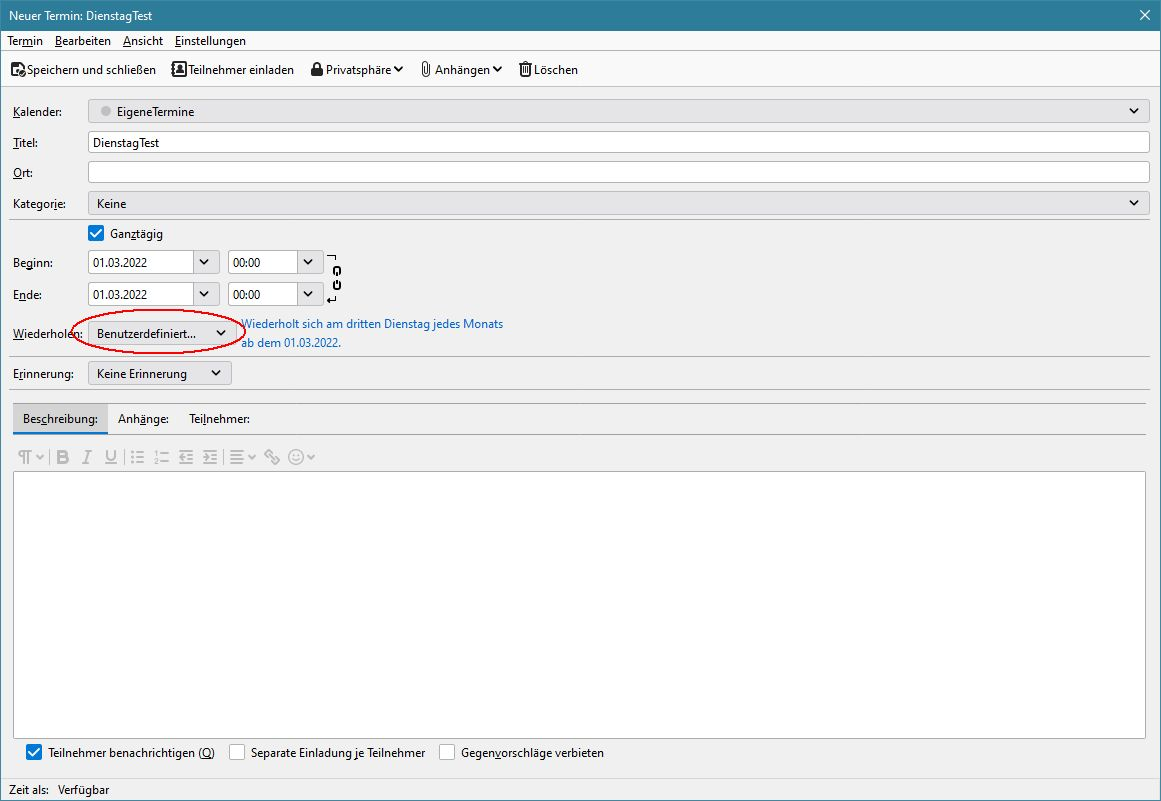Viewport: 1161px width, 801px height.
Task: Open the Ansicht menu
Action: (x=143, y=41)
